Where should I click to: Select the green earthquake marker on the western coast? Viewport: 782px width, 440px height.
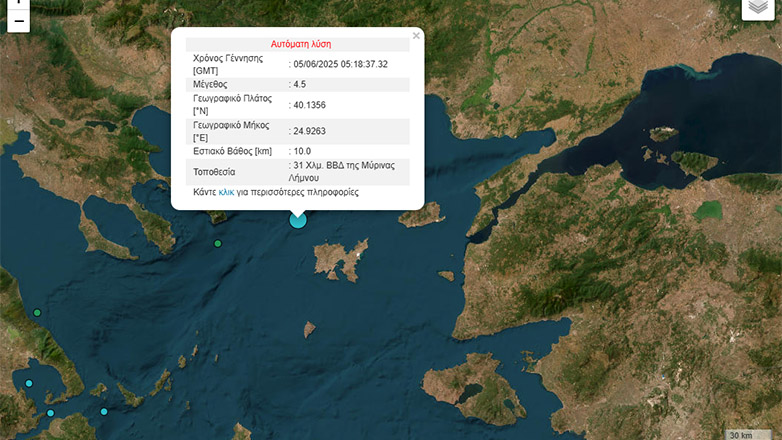(37, 313)
